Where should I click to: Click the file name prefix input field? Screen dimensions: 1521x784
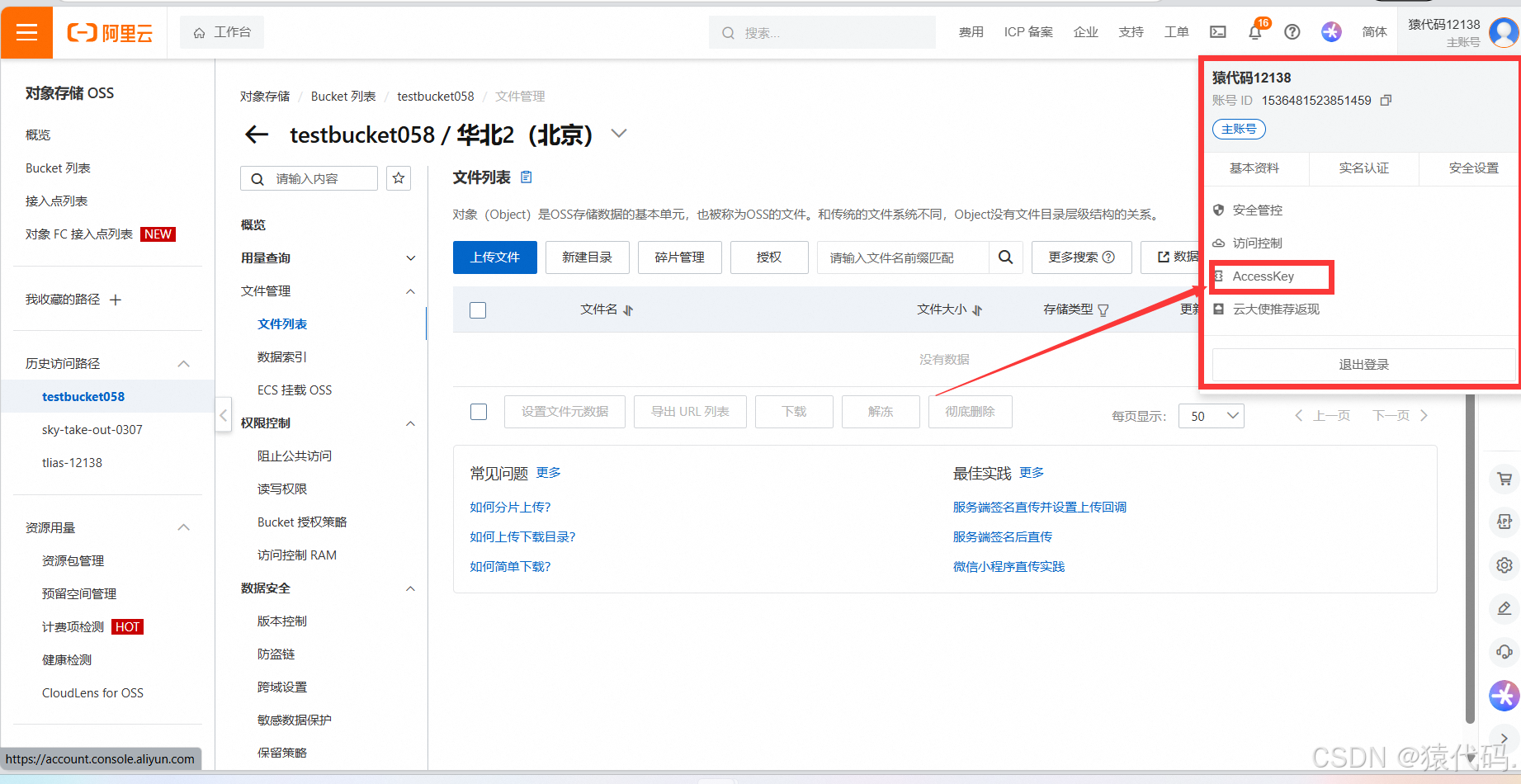point(903,257)
